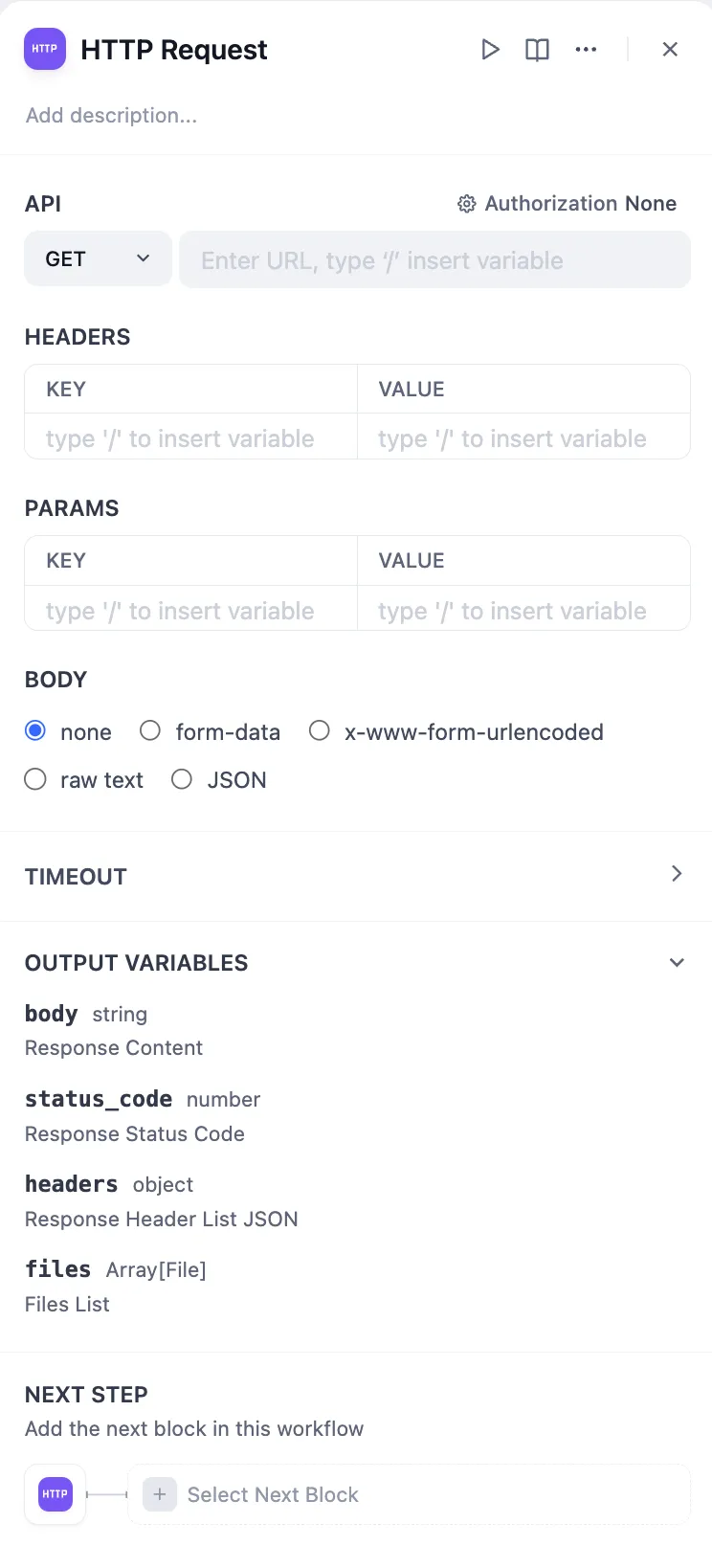Screen dimensions: 712x1568
Task: Click the plus icon for next block
Action: tap(160, 1494)
